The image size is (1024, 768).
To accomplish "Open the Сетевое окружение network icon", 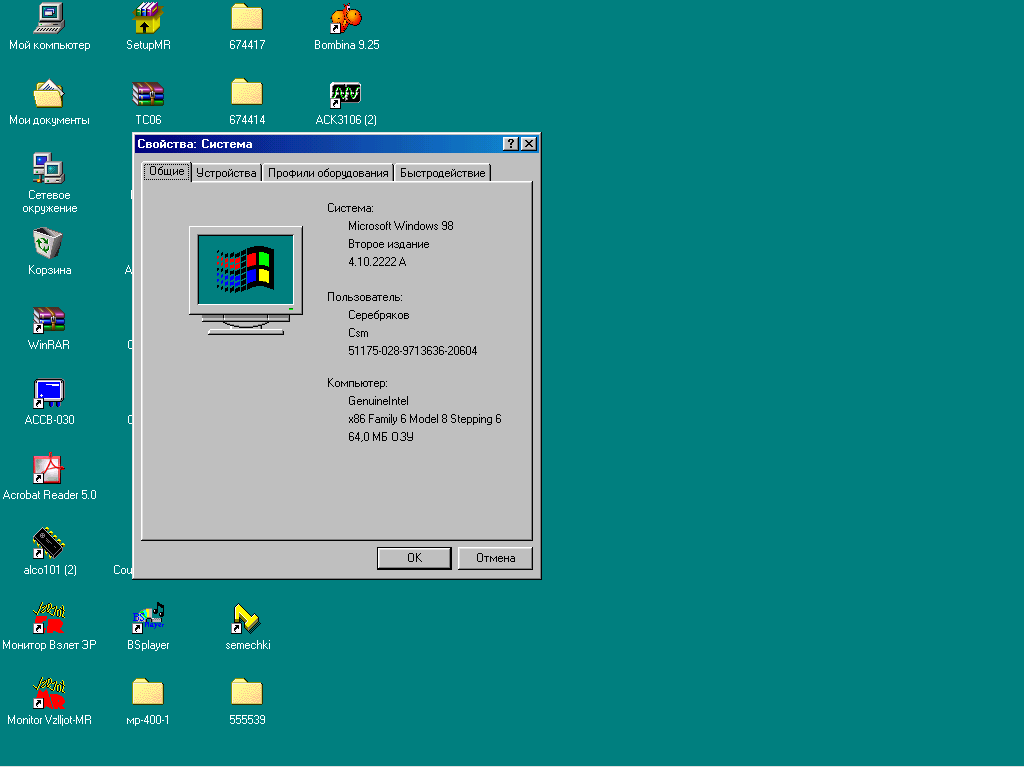I will (49, 169).
